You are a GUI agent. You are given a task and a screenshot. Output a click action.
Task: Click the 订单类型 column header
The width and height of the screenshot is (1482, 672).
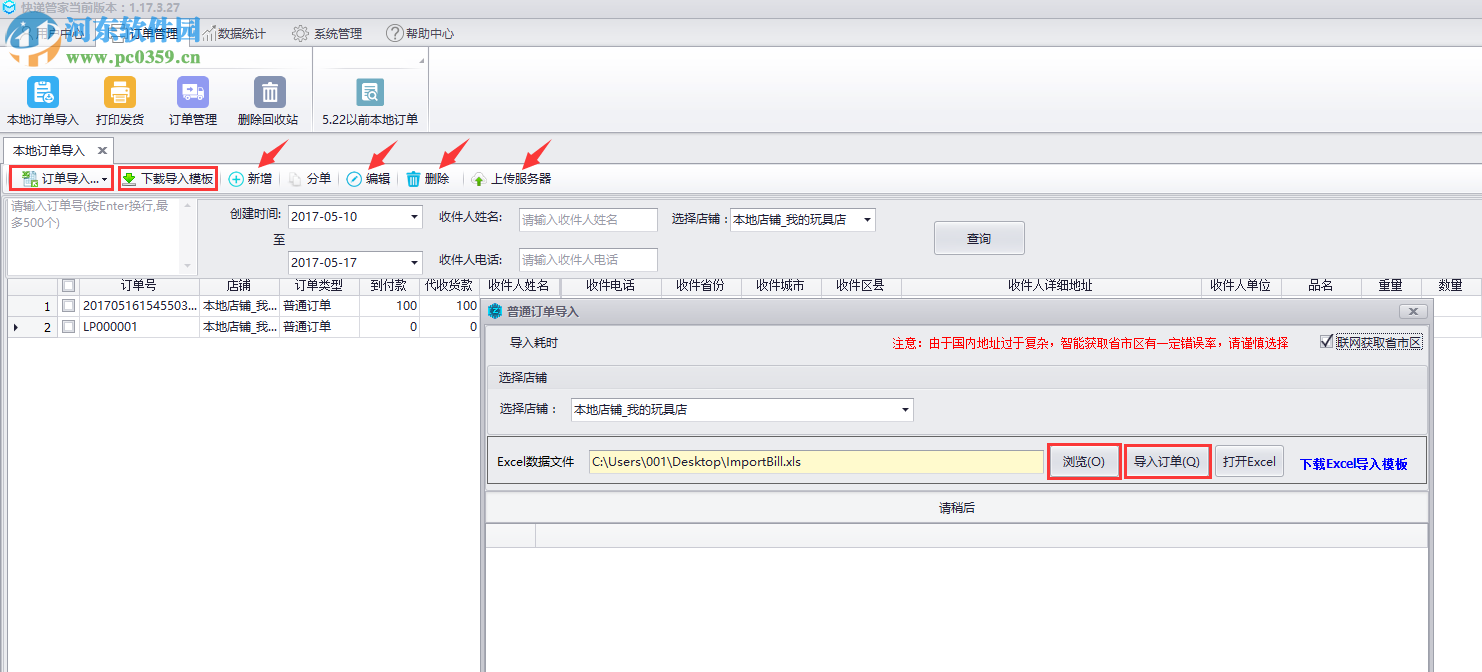tap(318, 286)
